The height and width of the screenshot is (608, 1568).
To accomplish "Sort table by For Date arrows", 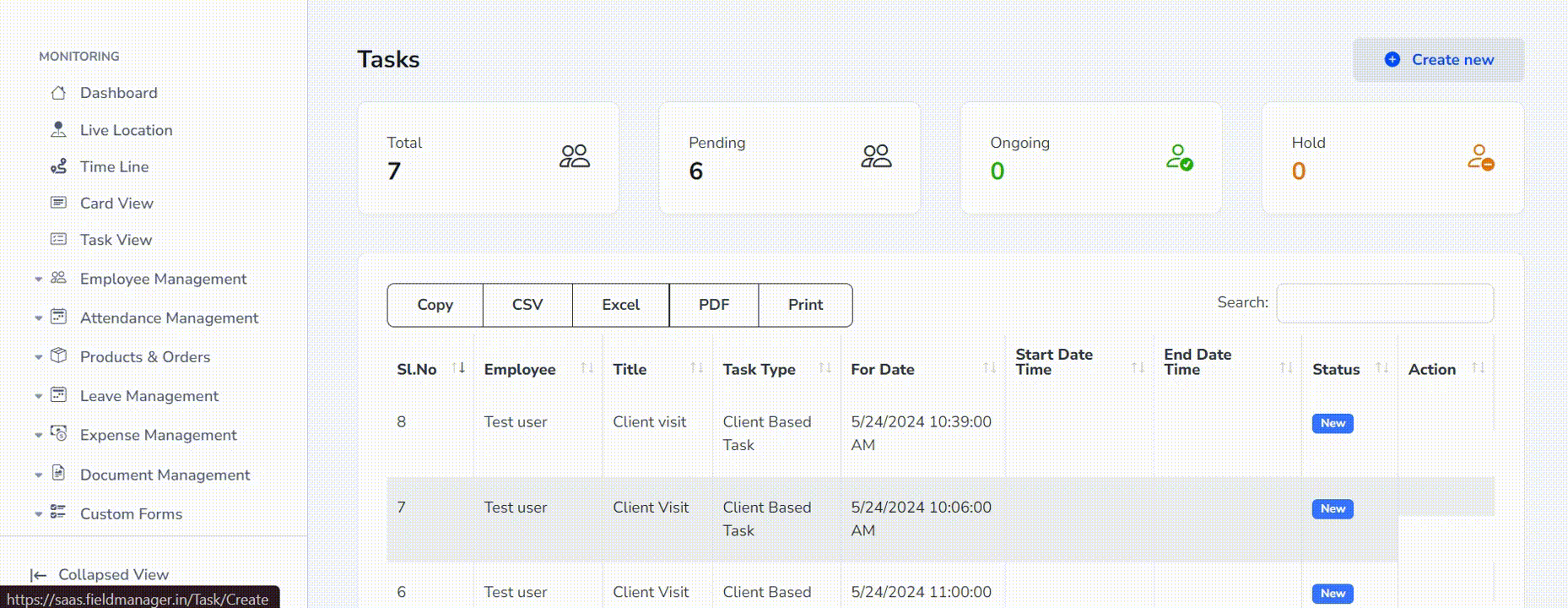I will (990, 367).
